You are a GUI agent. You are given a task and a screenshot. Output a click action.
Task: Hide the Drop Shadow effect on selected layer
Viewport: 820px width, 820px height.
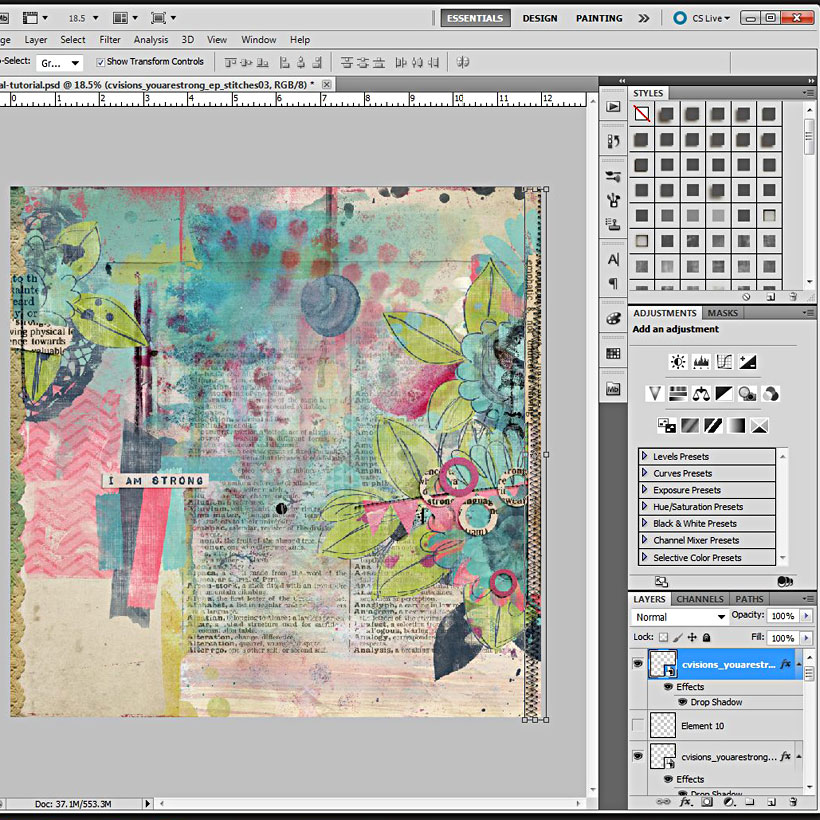pyautogui.click(x=682, y=702)
